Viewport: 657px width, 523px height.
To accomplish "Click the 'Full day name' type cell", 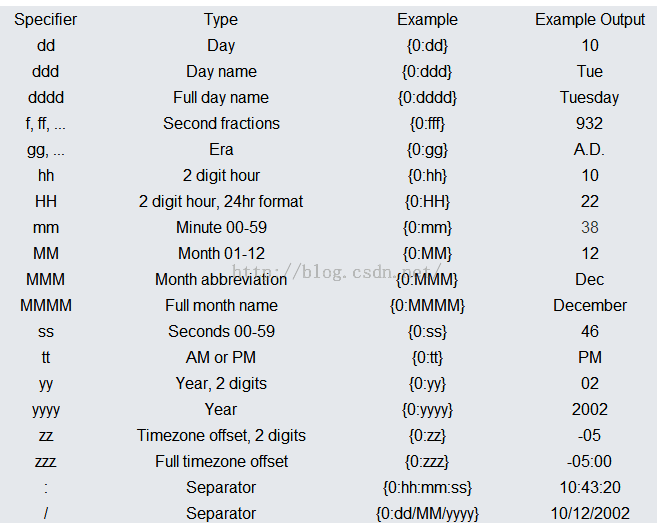I will [221, 98].
